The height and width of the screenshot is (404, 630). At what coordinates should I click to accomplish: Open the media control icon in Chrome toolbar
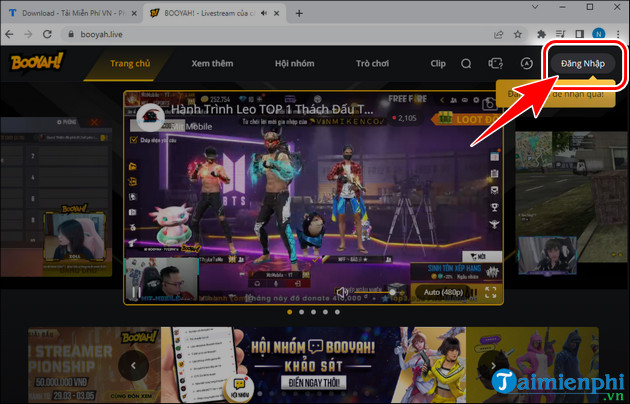click(560, 35)
